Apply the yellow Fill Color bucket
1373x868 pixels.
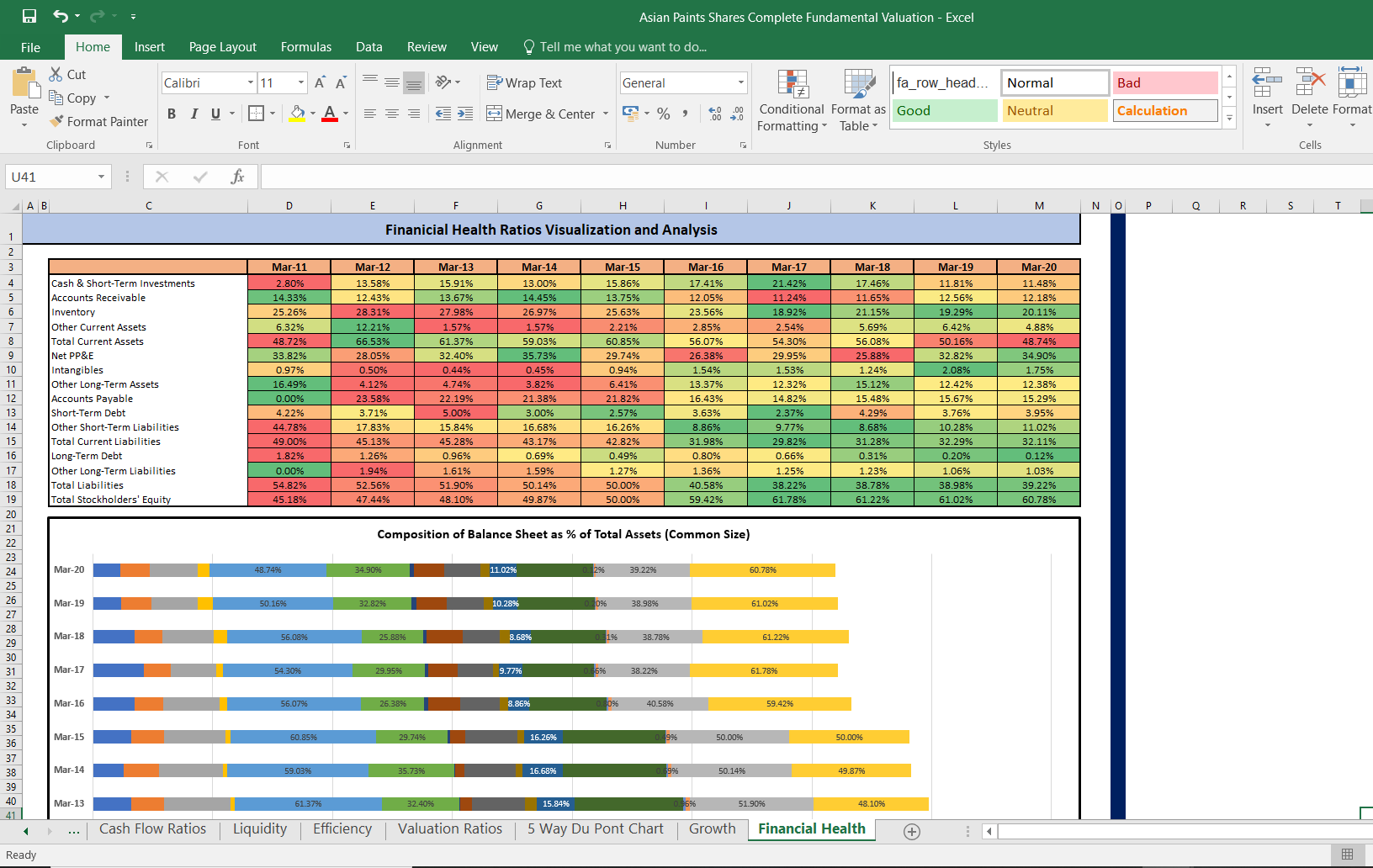click(x=297, y=113)
